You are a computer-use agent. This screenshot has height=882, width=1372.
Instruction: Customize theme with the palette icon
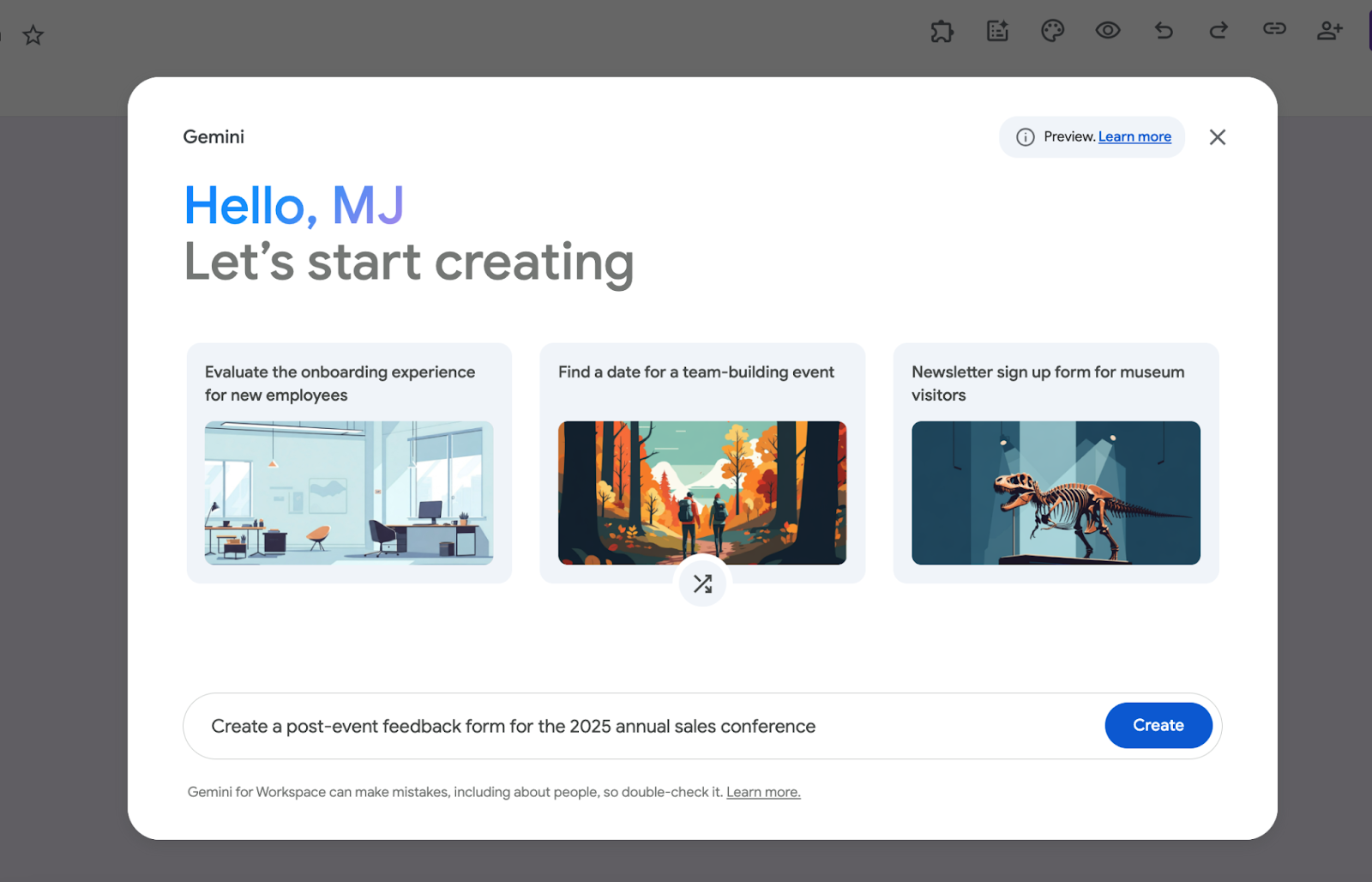click(x=1052, y=31)
